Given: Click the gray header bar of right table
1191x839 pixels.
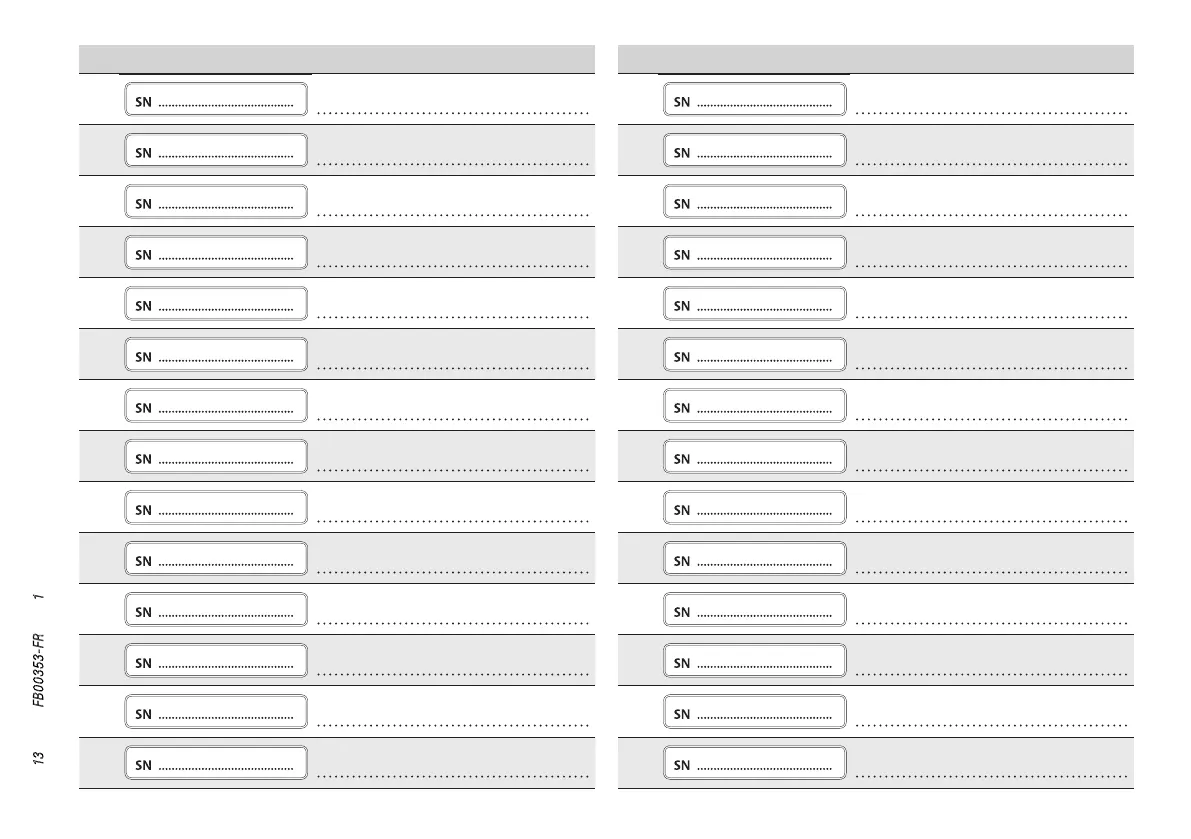Looking at the screenshot, I should [x=875, y=59].
